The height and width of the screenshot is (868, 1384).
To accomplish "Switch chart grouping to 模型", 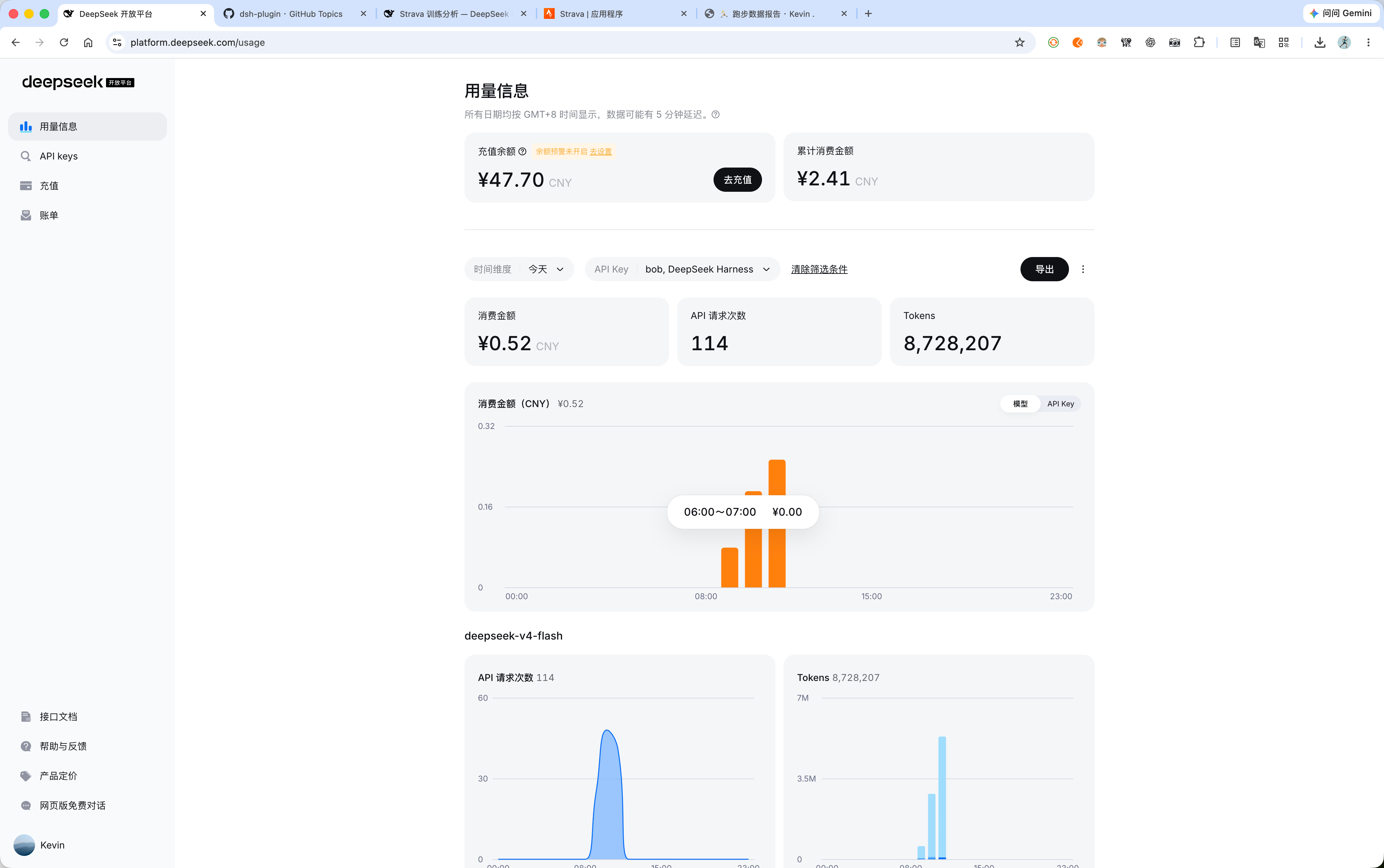I will pos(1020,404).
